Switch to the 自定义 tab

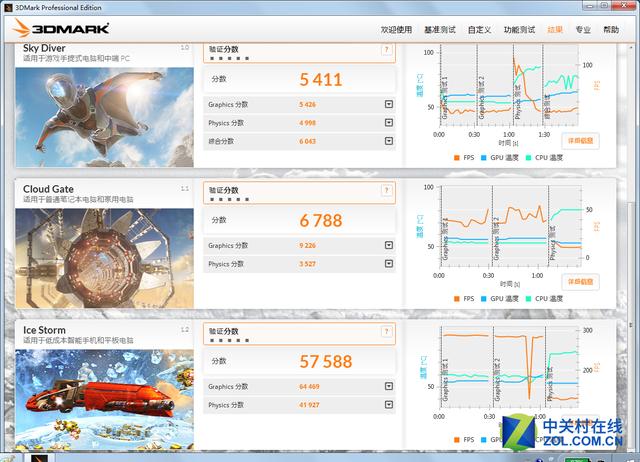[x=479, y=30]
